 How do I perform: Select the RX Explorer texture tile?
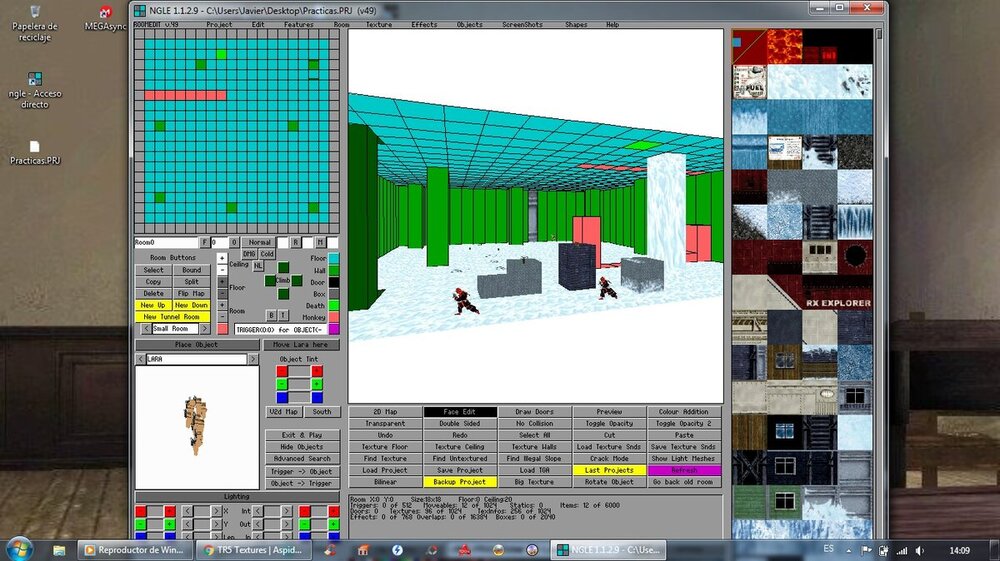tap(838, 302)
